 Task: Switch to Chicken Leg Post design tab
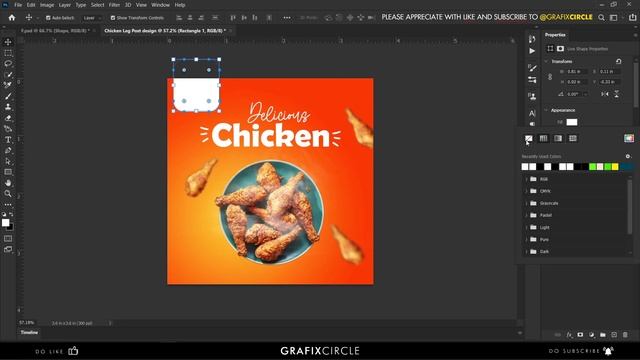point(165,31)
